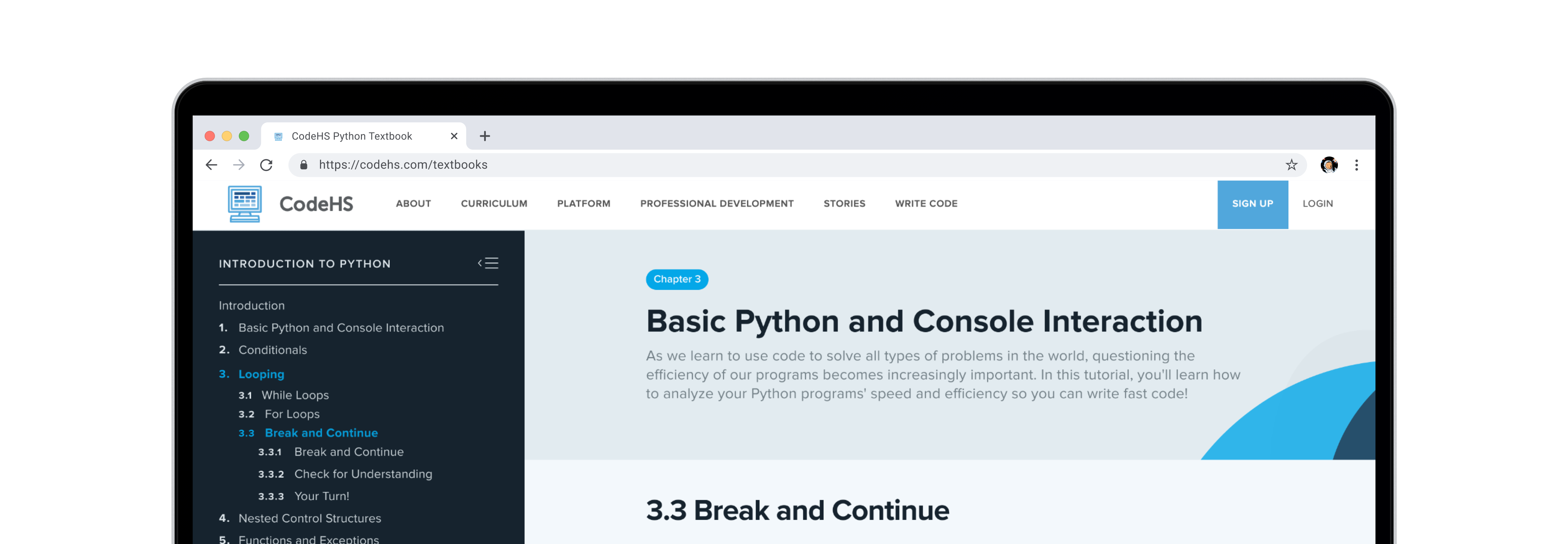
Task: Expand the Nested Control Structures chapter
Action: point(309,518)
